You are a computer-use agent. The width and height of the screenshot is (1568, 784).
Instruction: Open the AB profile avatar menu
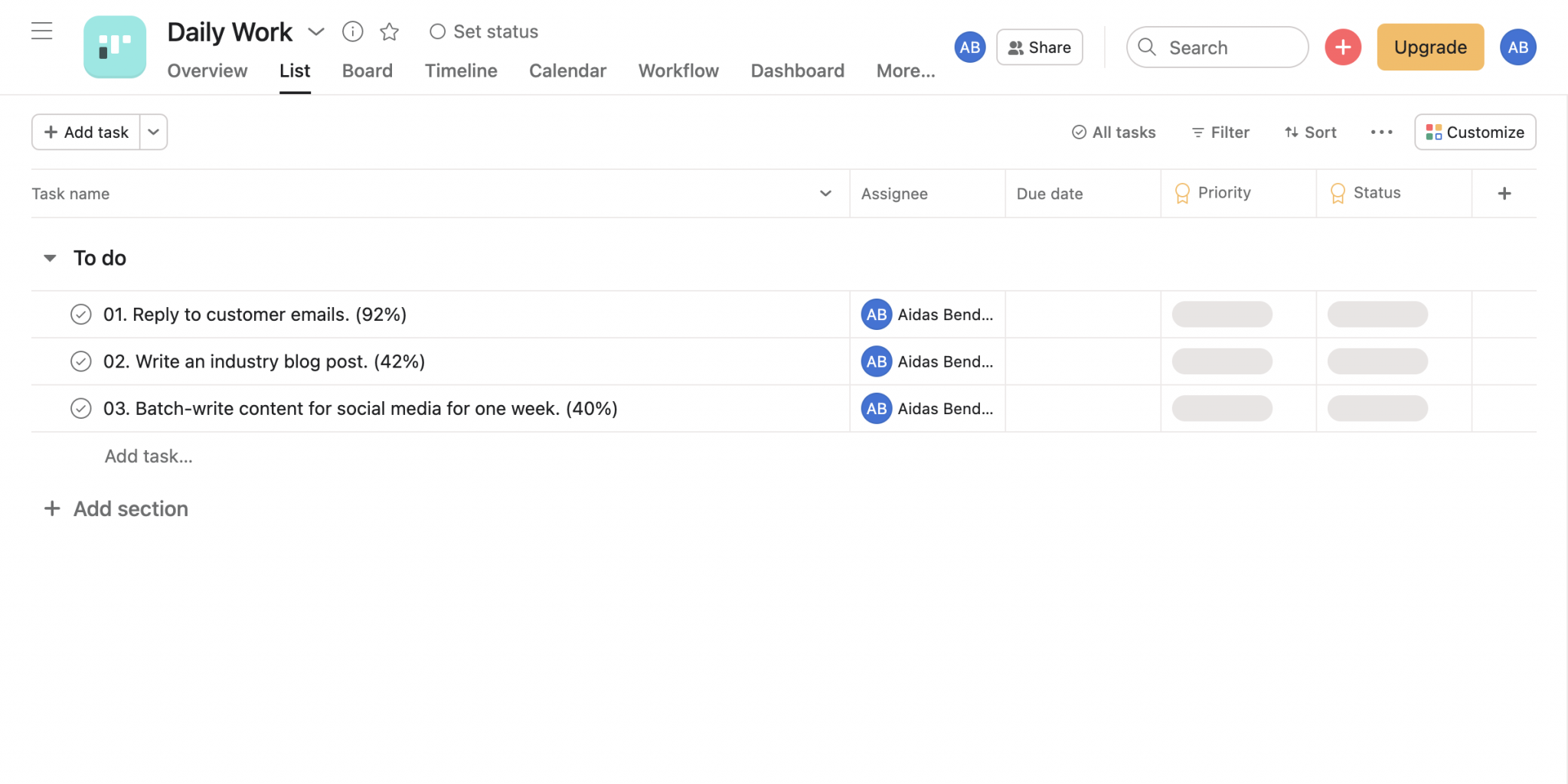coord(1517,47)
